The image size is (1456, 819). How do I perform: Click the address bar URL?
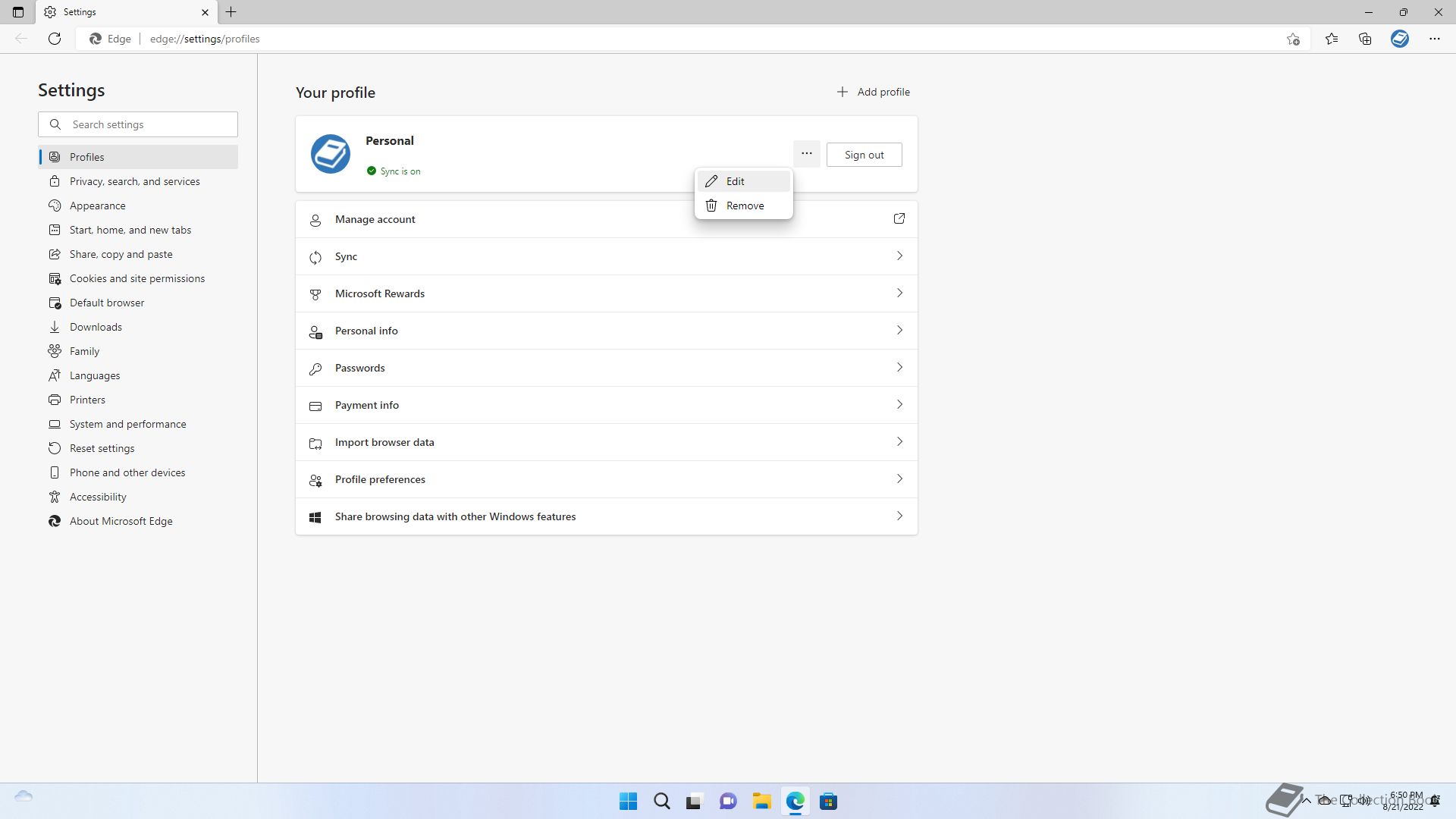[205, 39]
